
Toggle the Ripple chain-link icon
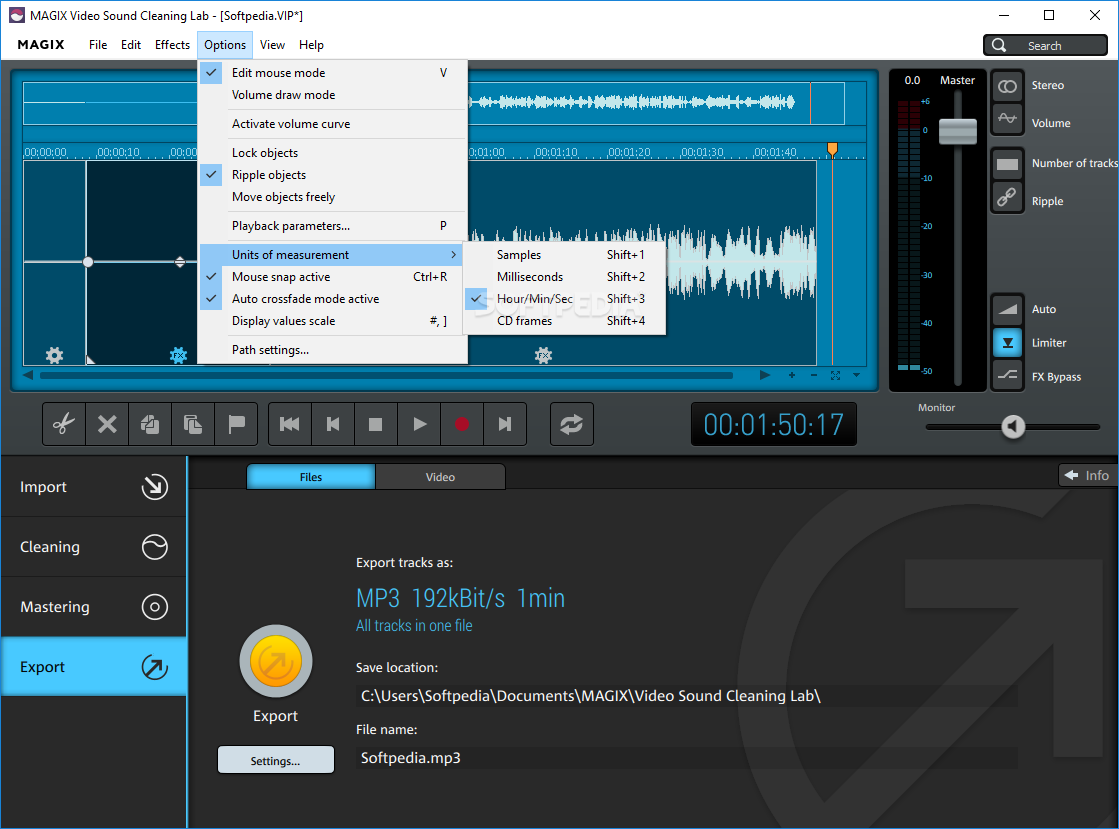click(1007, 197)
